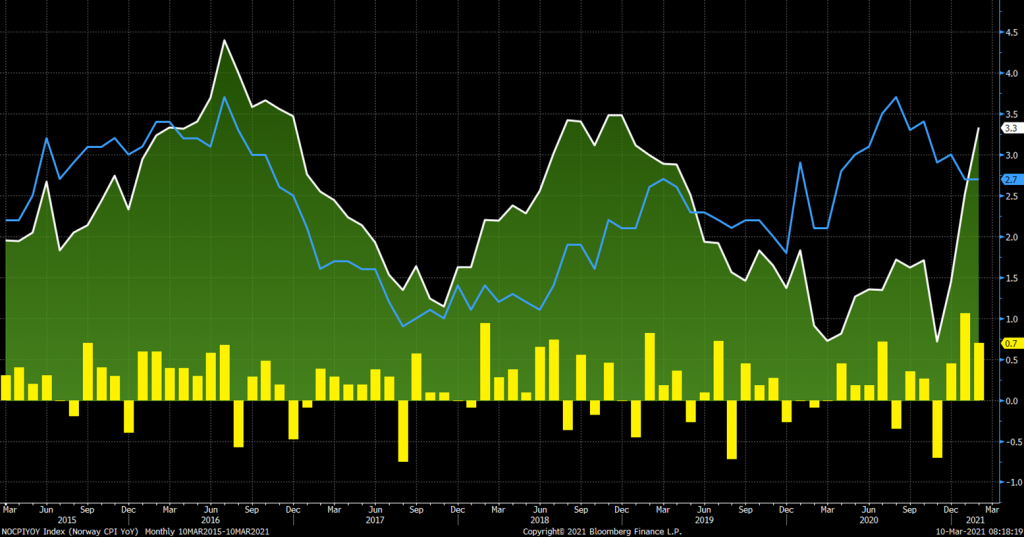Click the white 3.3 last-value tag
Screen dimensions: 1024x537
tap(1010, 128)
